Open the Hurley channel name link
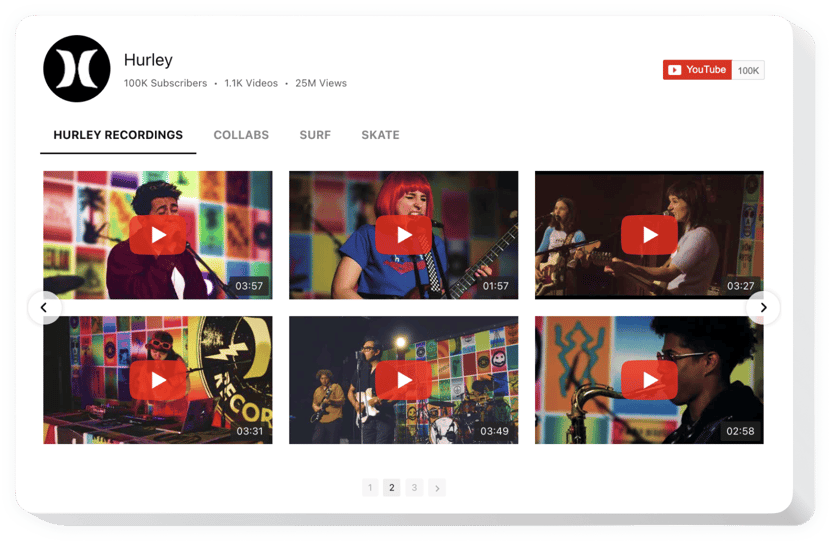The image size is (830, 542). coord(148,60)
